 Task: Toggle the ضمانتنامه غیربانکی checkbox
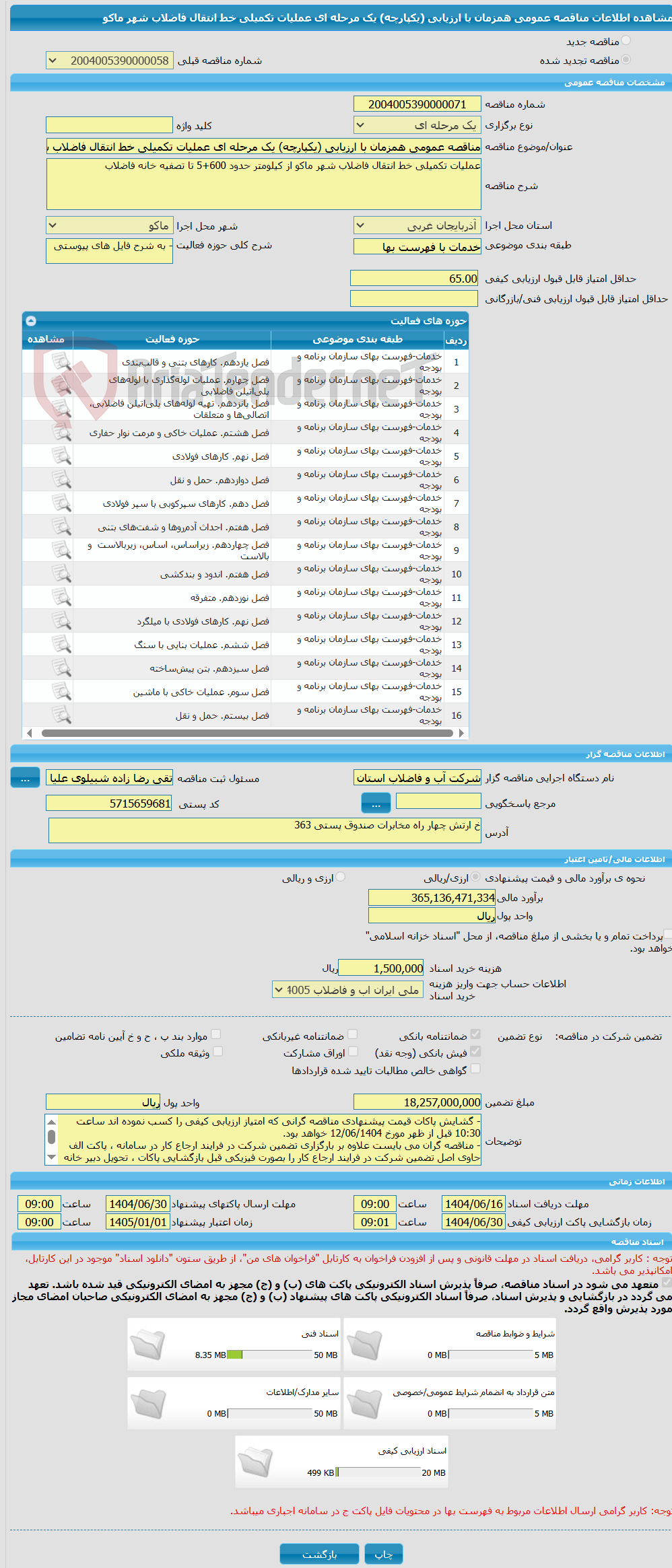(x=352, y=1034)
